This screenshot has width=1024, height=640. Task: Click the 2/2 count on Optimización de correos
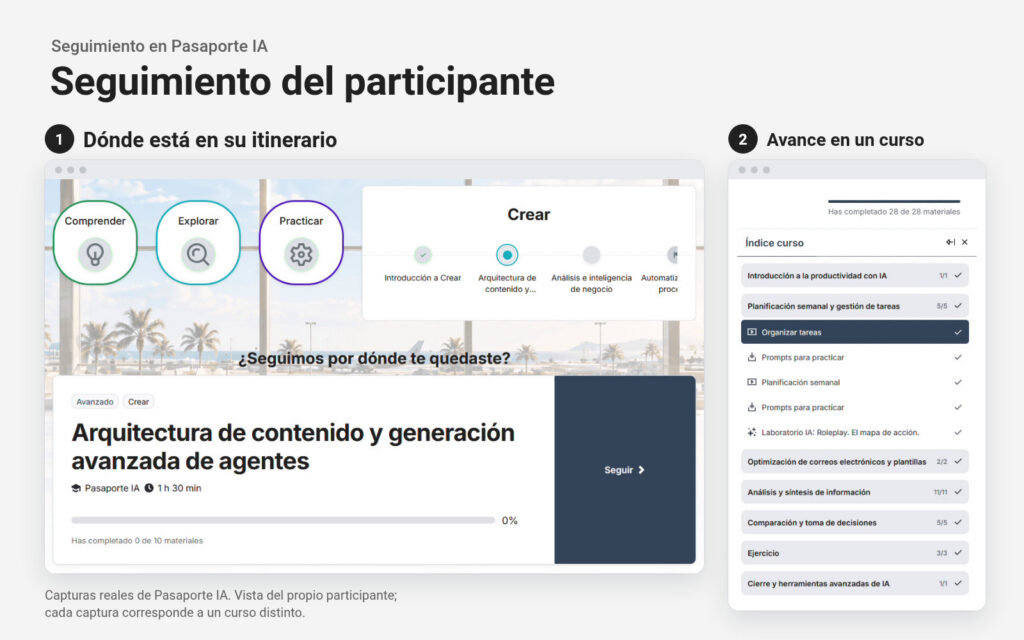(942, 462)
